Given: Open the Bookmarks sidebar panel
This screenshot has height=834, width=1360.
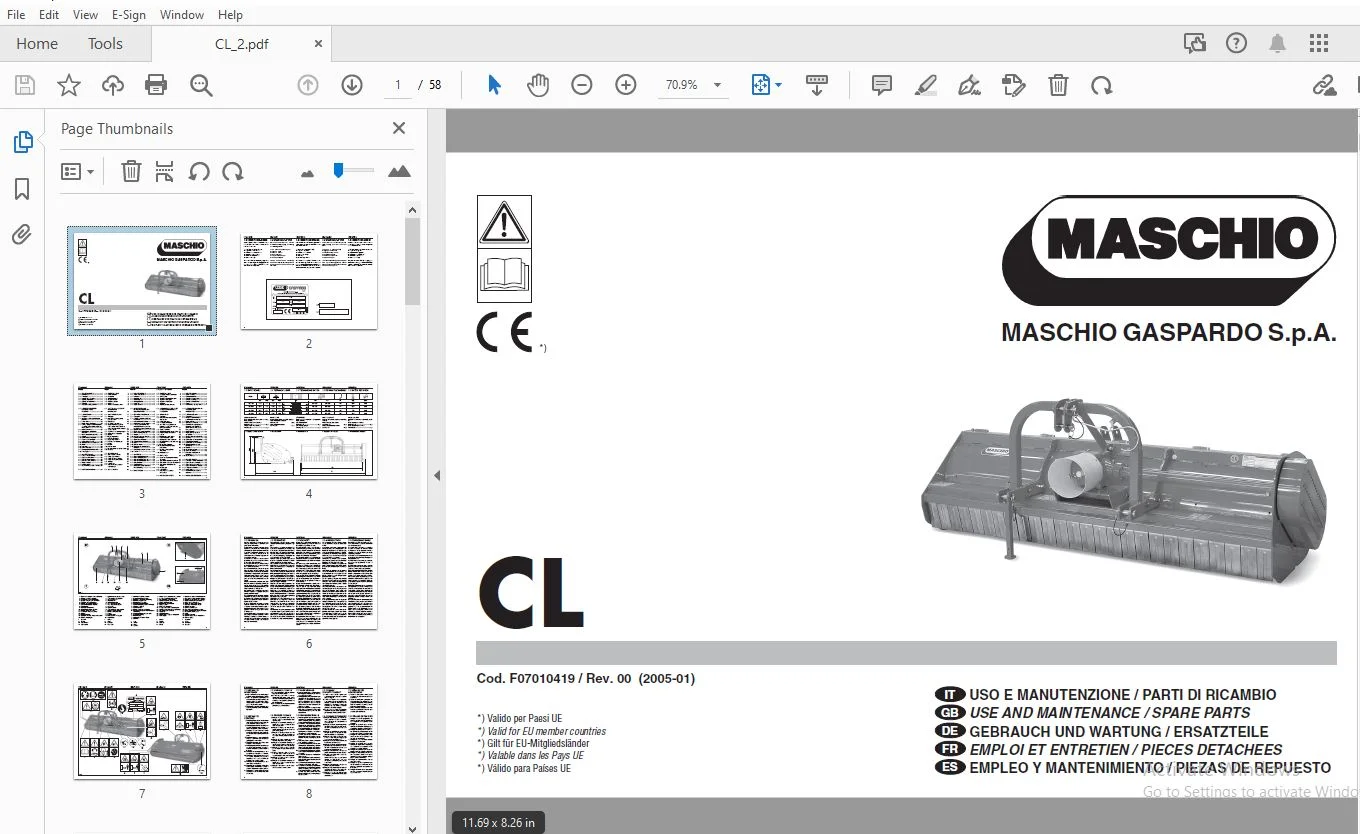Looking at the screenshot, I should pyautogui.click(x=22, y=189).
